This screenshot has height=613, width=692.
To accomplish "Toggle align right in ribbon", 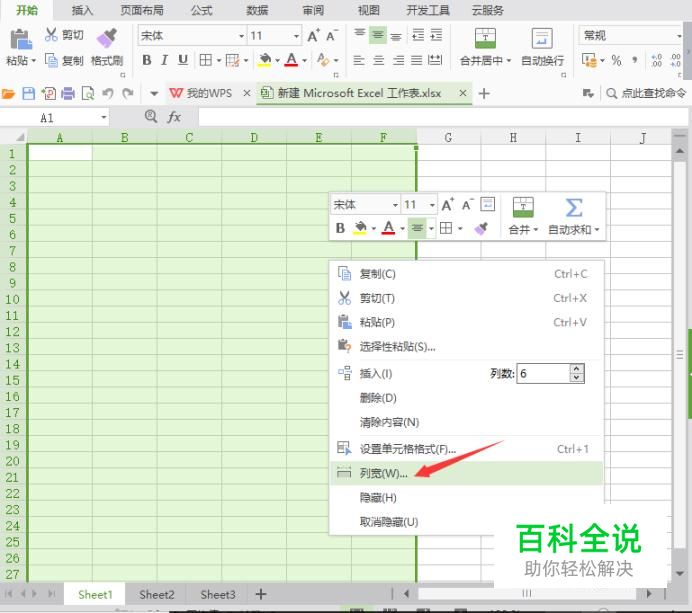I will [x=398, y=60].
